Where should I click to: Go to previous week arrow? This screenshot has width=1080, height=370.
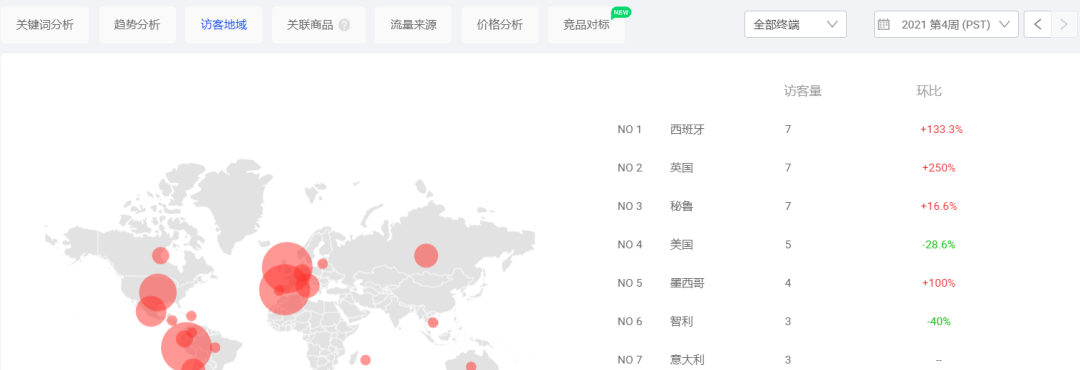(x=1037, y=25)
